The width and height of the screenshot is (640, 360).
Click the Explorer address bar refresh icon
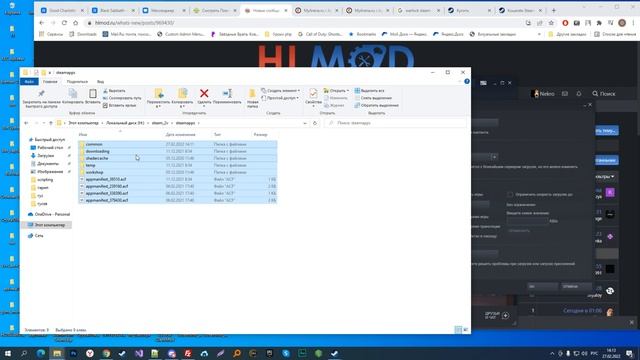(x=315, y=123)
